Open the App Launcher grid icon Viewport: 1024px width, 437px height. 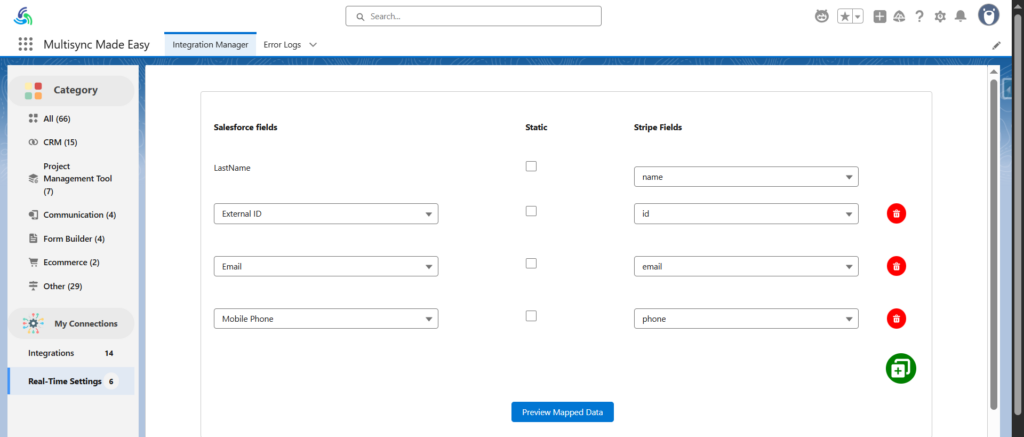click(25, 44)
